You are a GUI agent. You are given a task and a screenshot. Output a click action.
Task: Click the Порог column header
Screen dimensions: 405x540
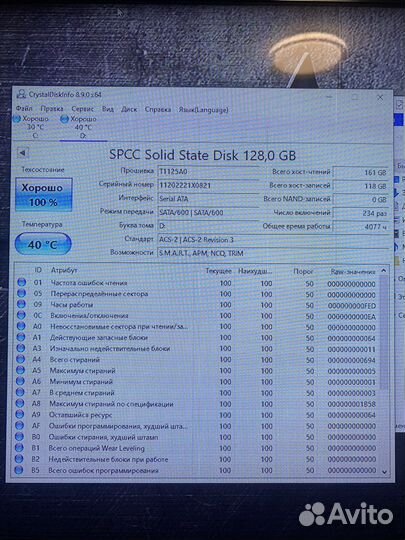tap(303, 271)
